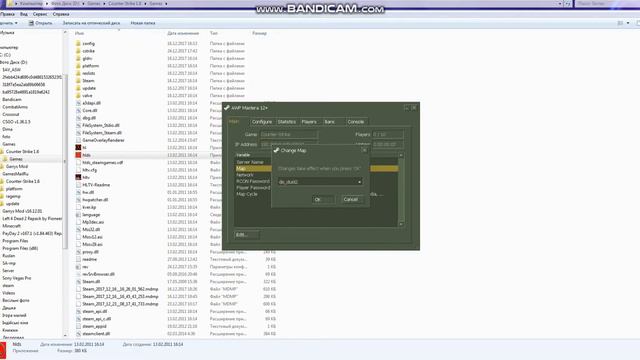640x360 pixels.
Task: Select the steam_api.dll file icon
Action: tap(78, 311)
